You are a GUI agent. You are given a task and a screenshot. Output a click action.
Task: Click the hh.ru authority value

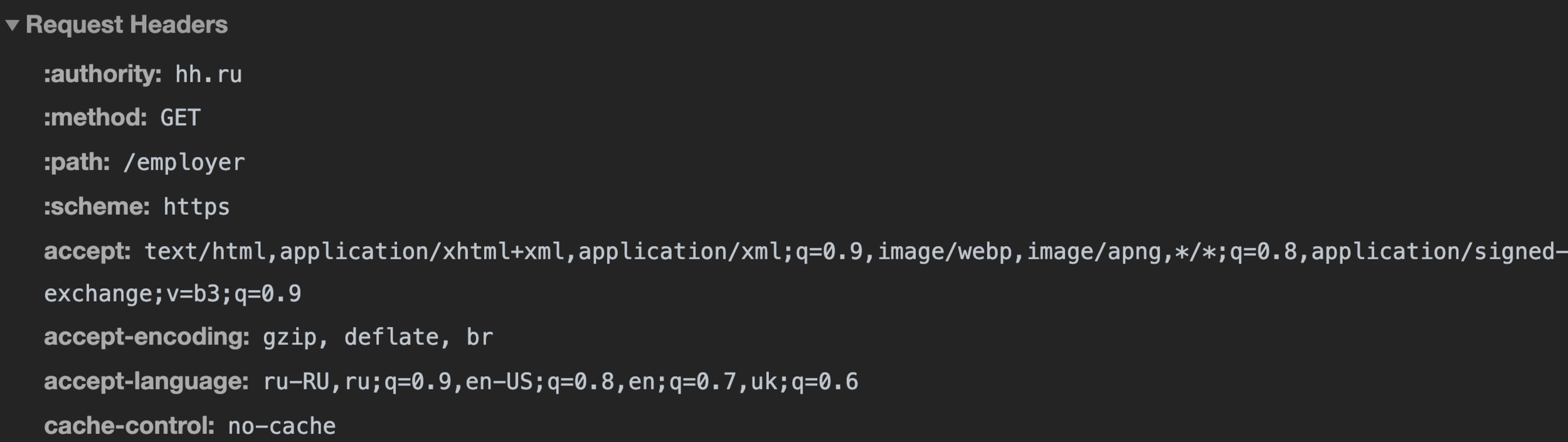click(208, 75)
